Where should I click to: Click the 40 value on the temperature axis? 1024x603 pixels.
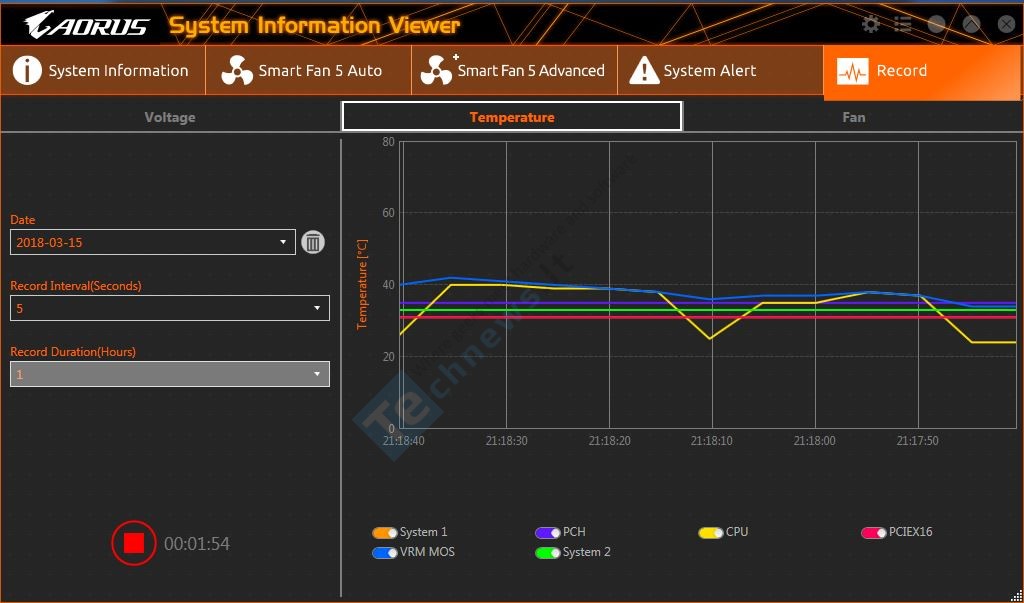point(388,285)
